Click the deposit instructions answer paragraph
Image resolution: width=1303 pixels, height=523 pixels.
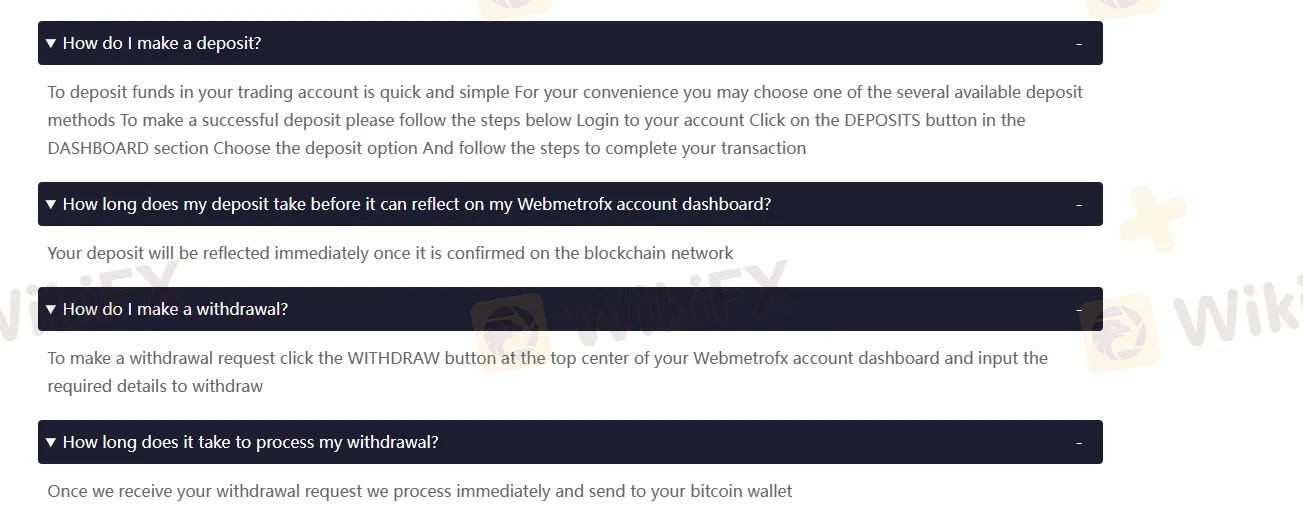565,120
